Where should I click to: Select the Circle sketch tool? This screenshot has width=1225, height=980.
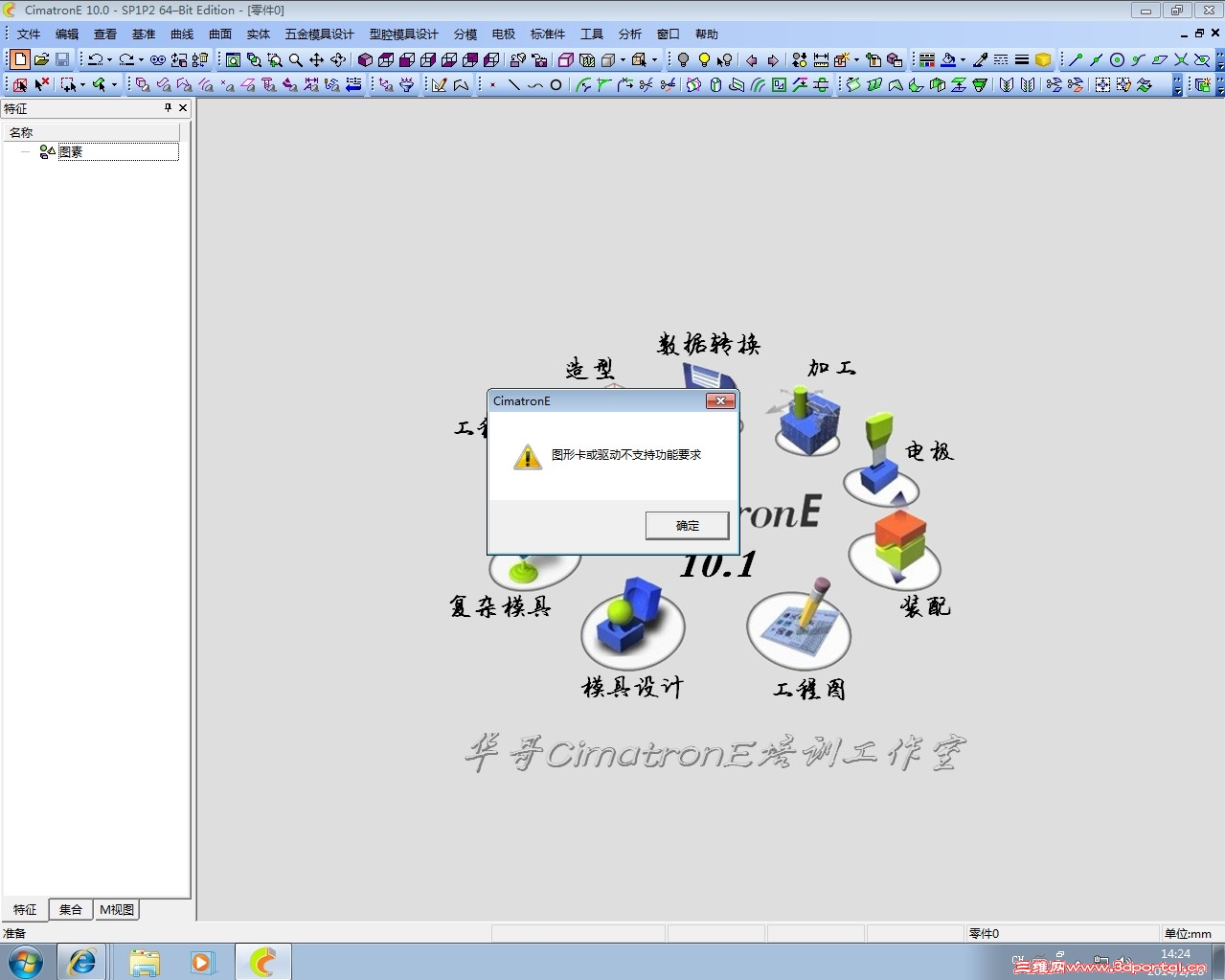(x=556, y=85)
